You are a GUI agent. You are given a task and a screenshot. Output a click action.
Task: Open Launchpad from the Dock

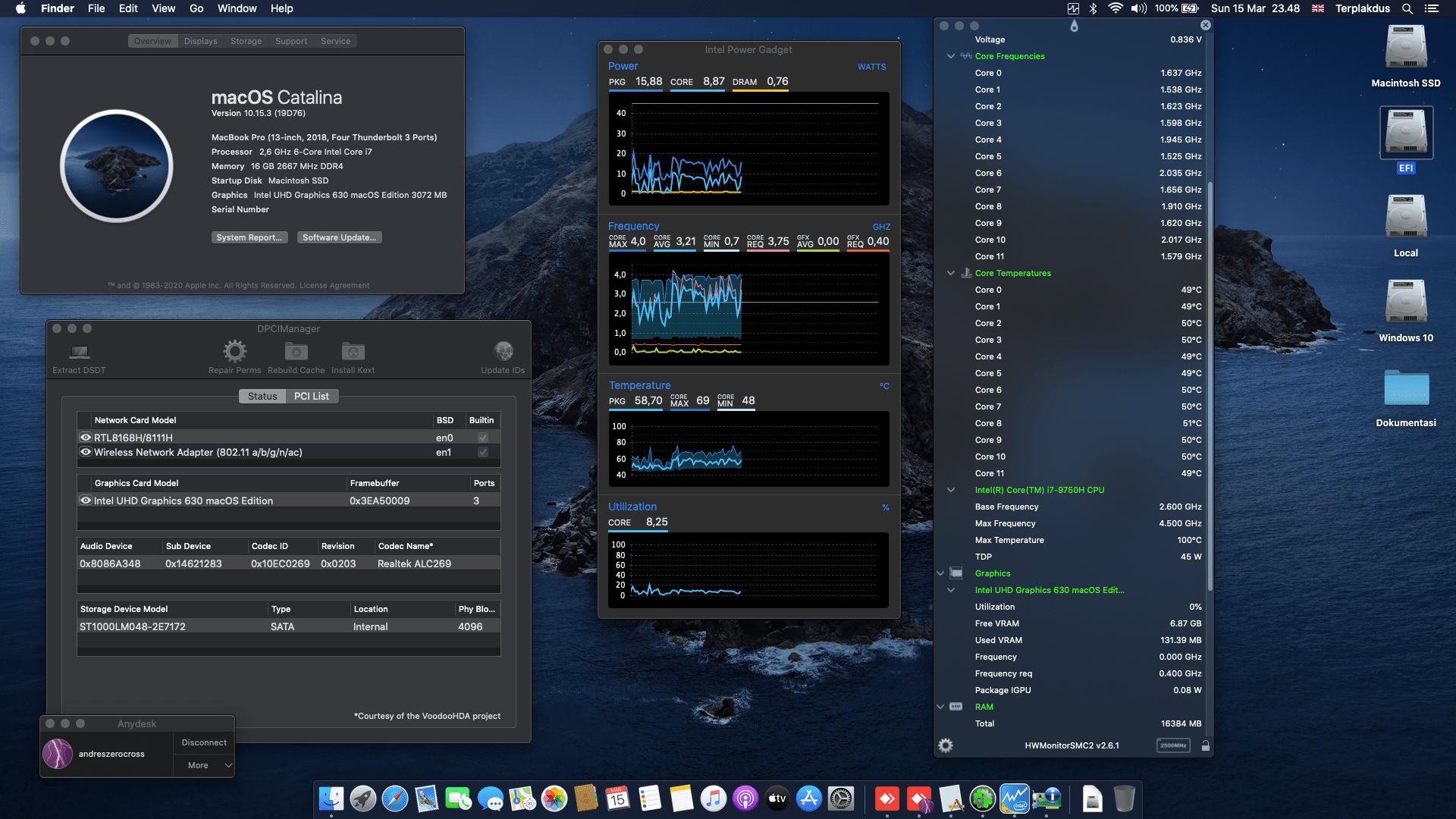tap(363, 799)
